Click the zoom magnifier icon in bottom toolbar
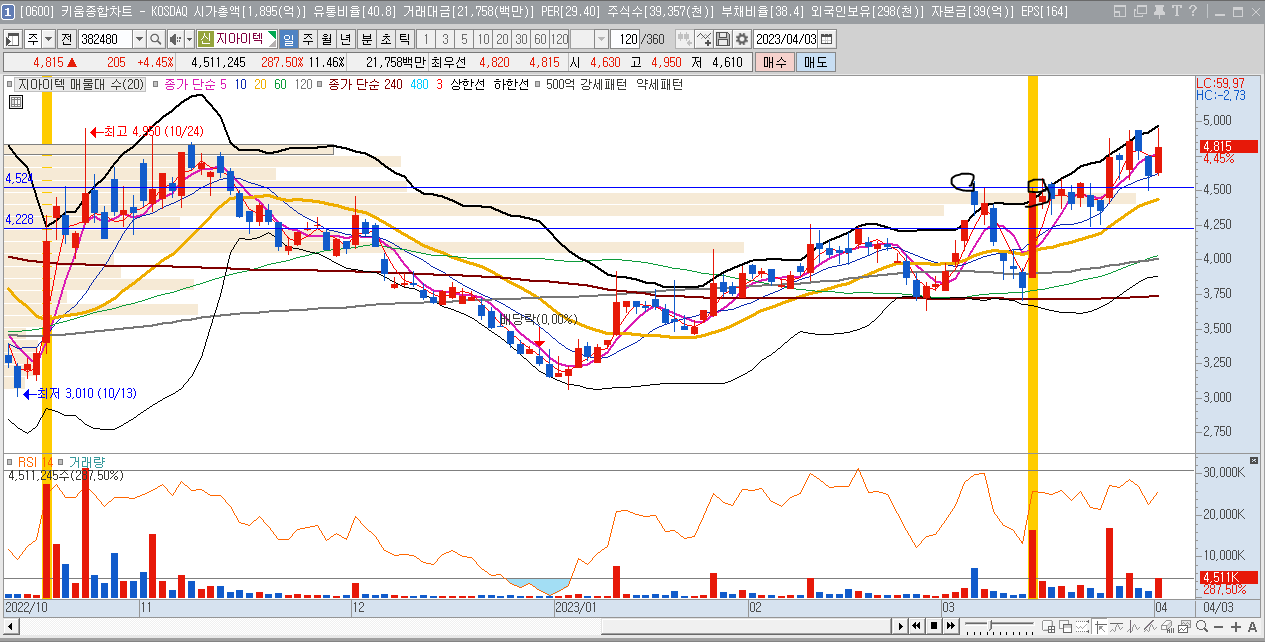 [x=1201, y=627]
